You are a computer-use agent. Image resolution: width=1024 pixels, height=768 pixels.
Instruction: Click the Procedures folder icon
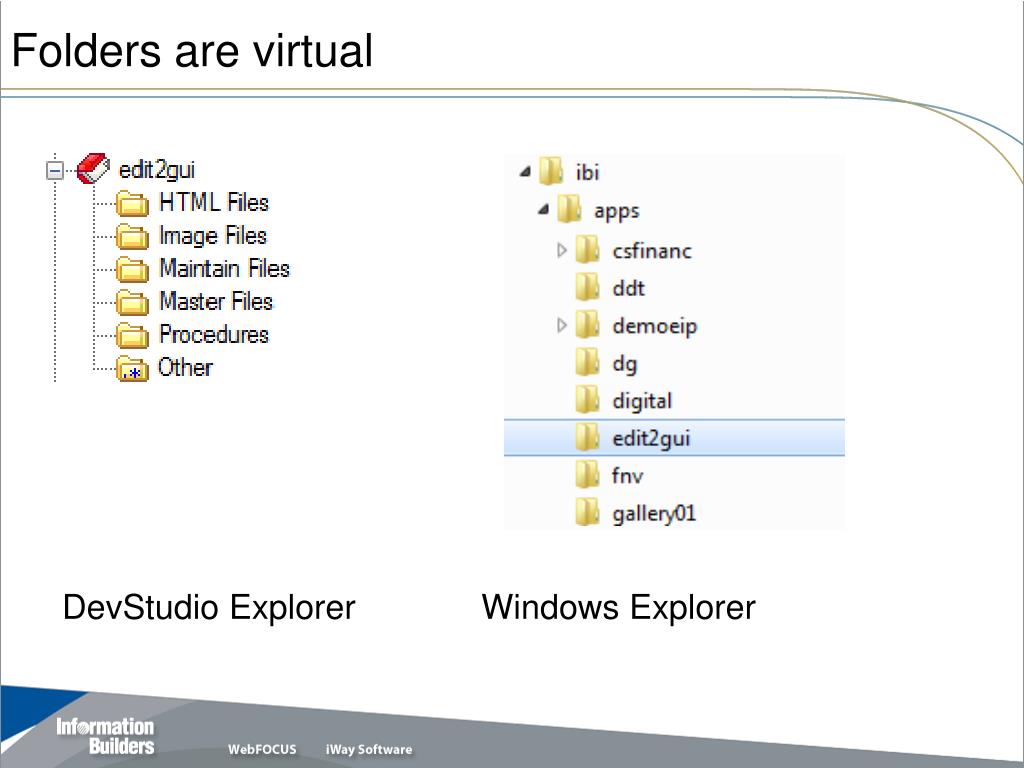click(x=133, y=335)
